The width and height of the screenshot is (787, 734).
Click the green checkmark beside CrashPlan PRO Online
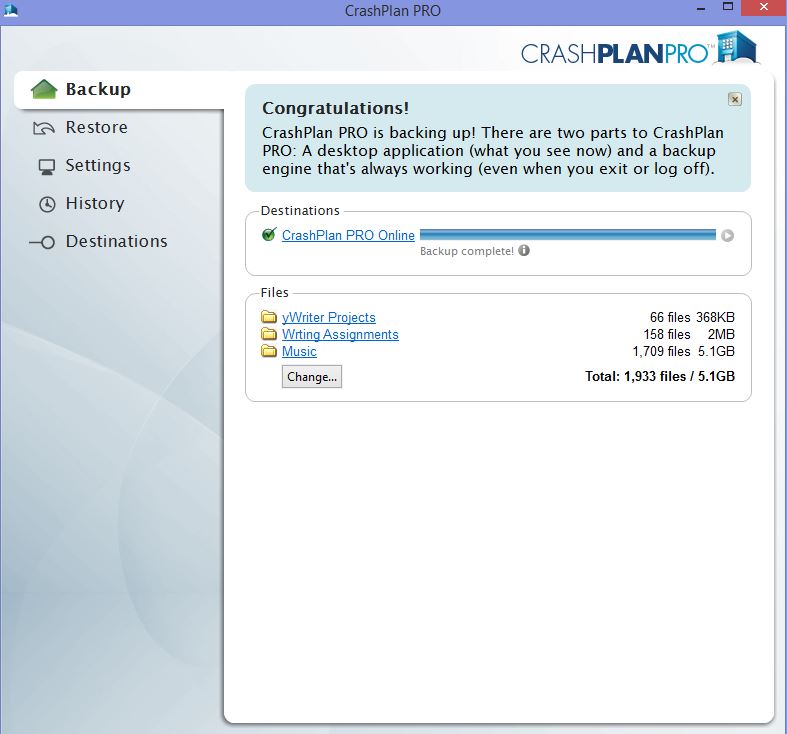click(x=270, y=234)
